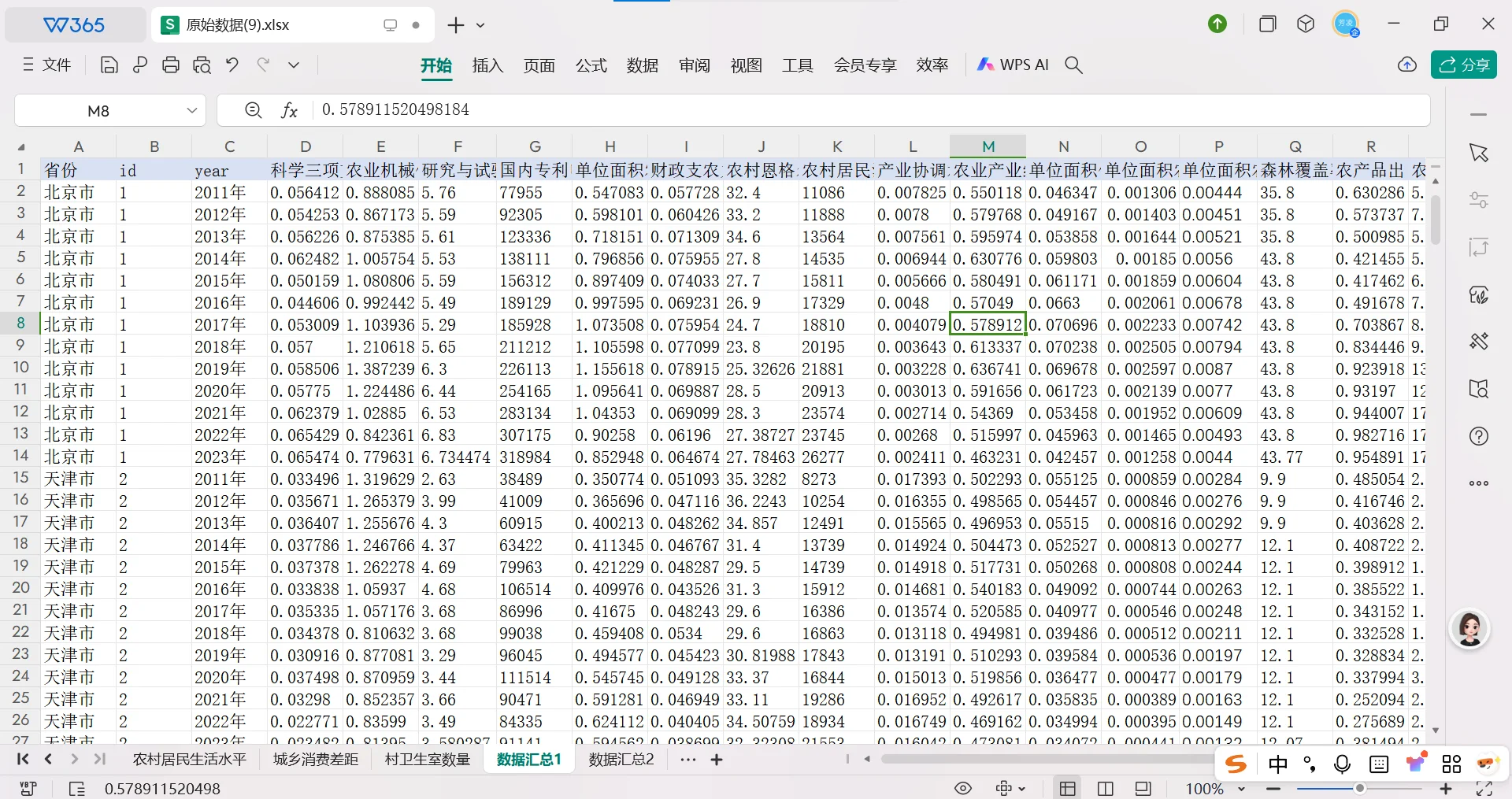The width and height of the screenshot is (1512, 799).
Task: Click the Select All corner triangle
Action: (21, 147)
